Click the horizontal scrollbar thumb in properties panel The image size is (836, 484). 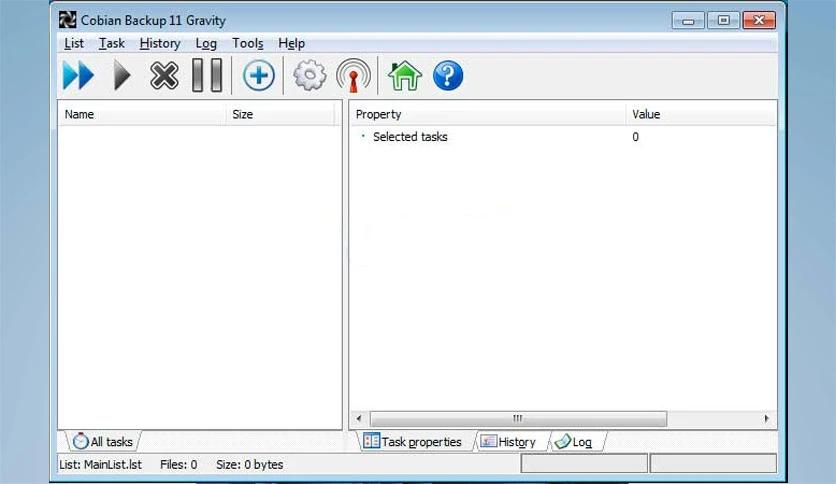pos(518,418)
